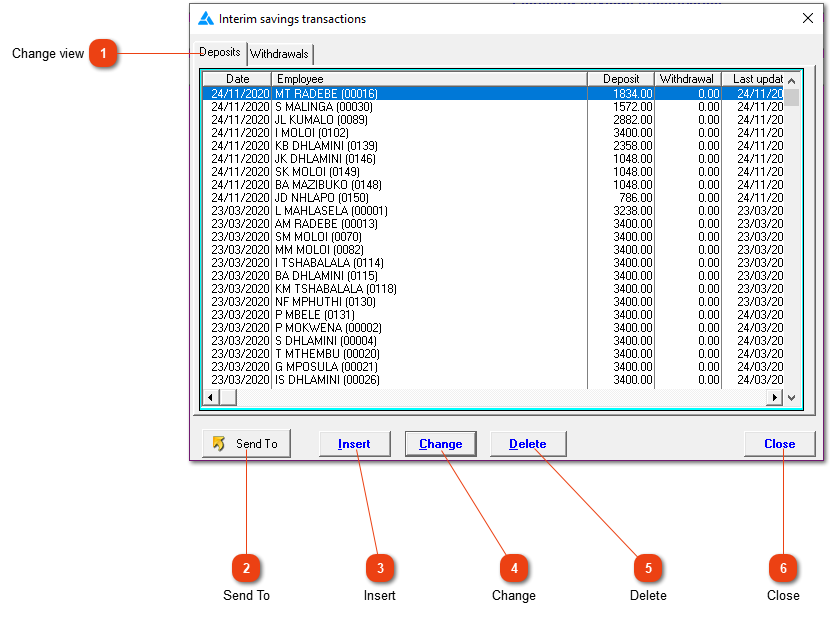Select row I TSHABALALA (0114)
The image size is (832, 619).
[493, 263]
